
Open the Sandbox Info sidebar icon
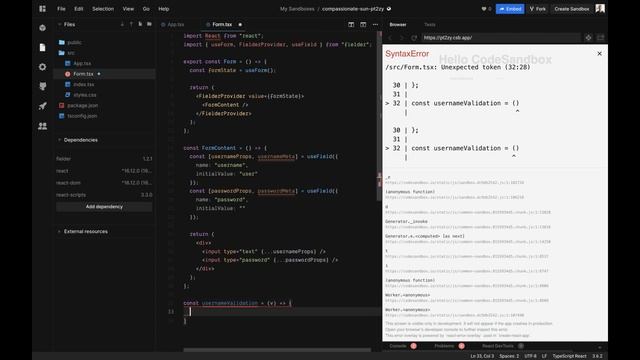(42, 28)
